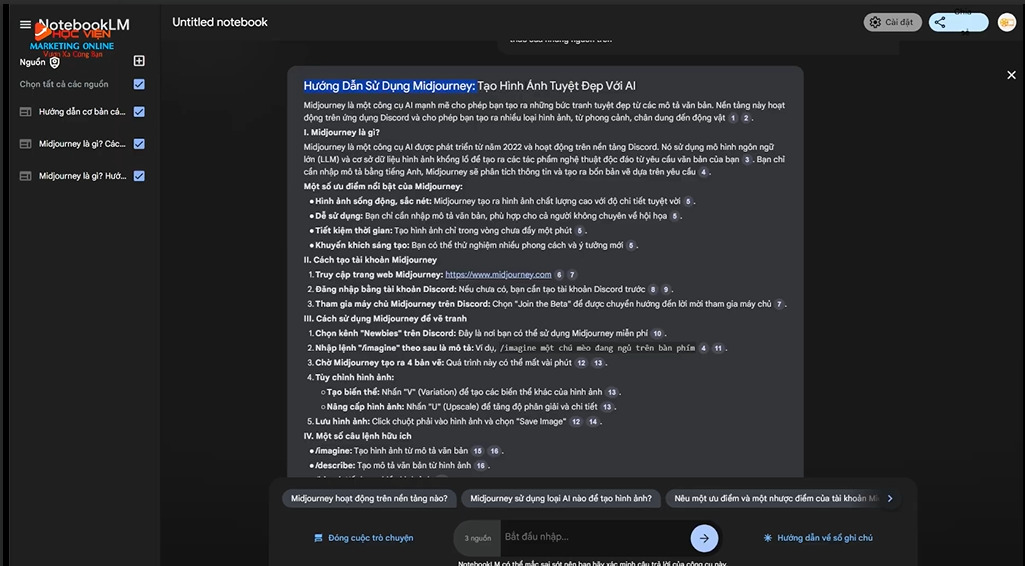Viewport: 1025px width, 566px height.
Task: Click the add source plus icon
Action: 139,61
